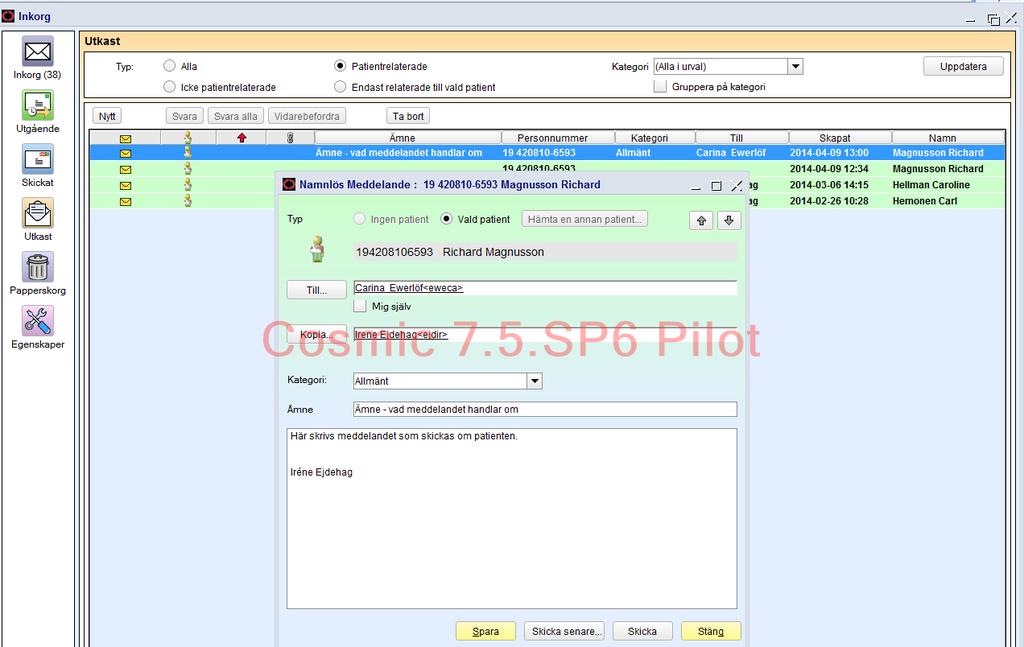Click the Kopia field with Irene Ejdehag
This screenshot has height=647, width=1024.
tap(545, 334)
